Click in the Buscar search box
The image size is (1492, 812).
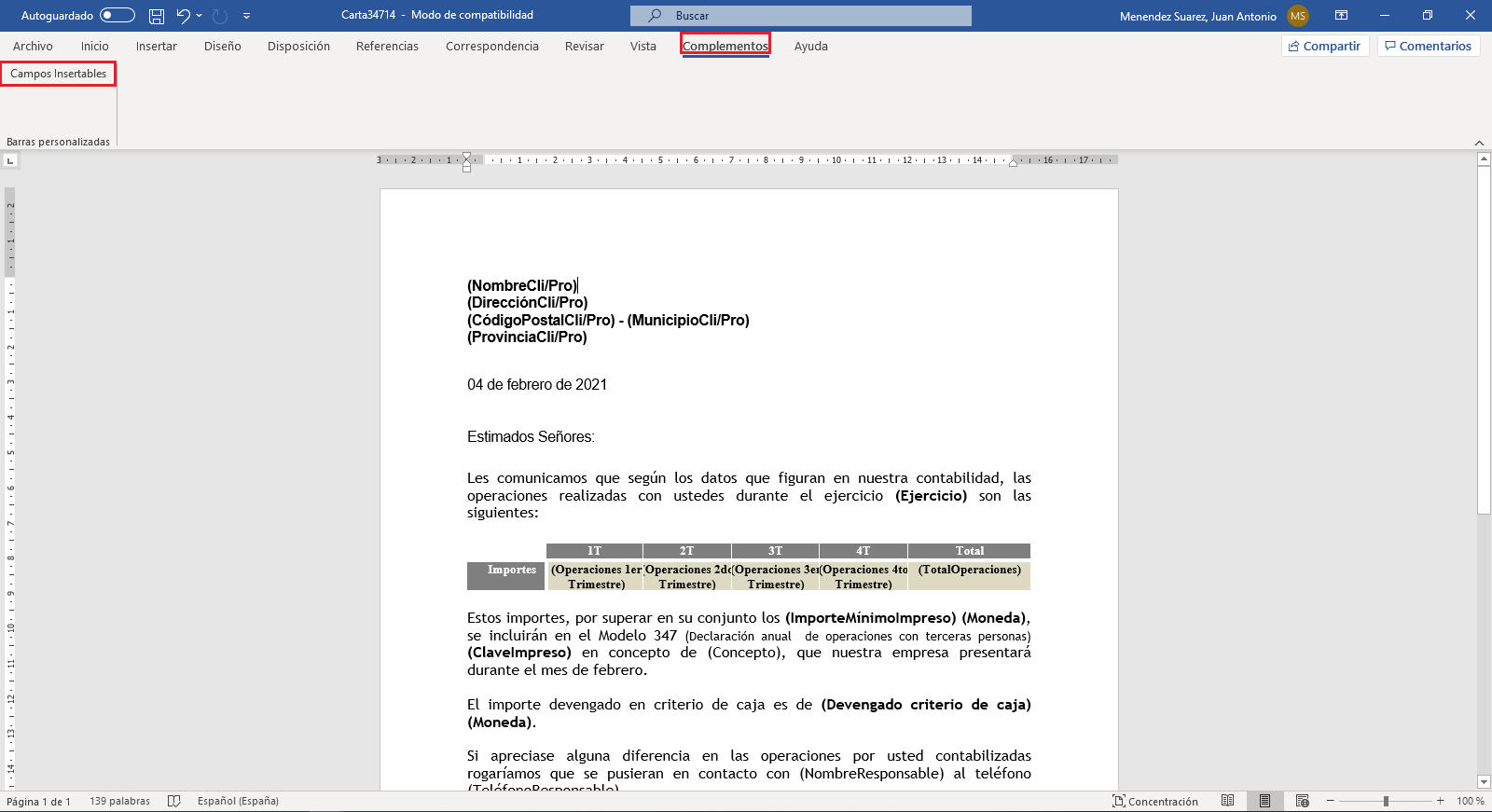(x=800, y=16)
